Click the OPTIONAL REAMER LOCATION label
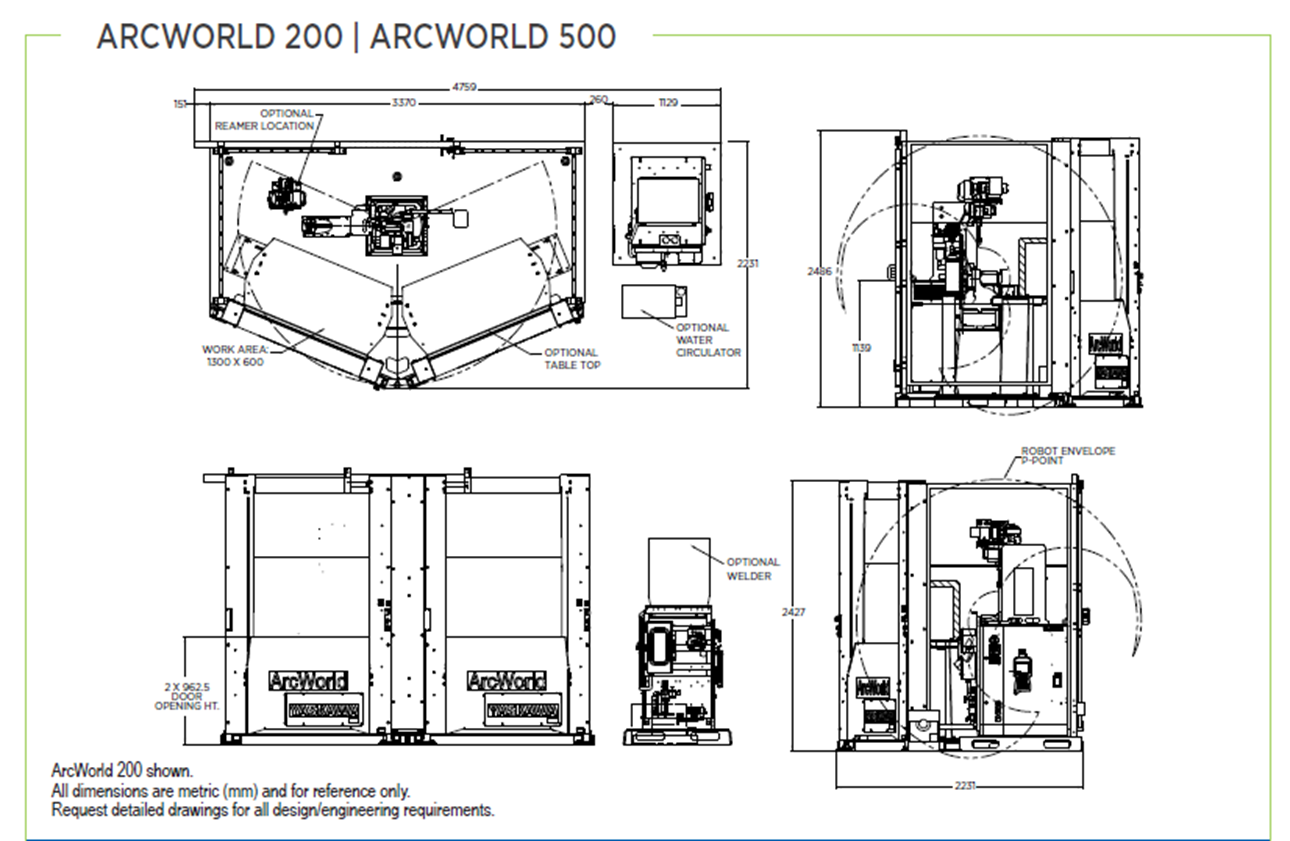This screenshot has height=841, width=1290. point(265,119)
